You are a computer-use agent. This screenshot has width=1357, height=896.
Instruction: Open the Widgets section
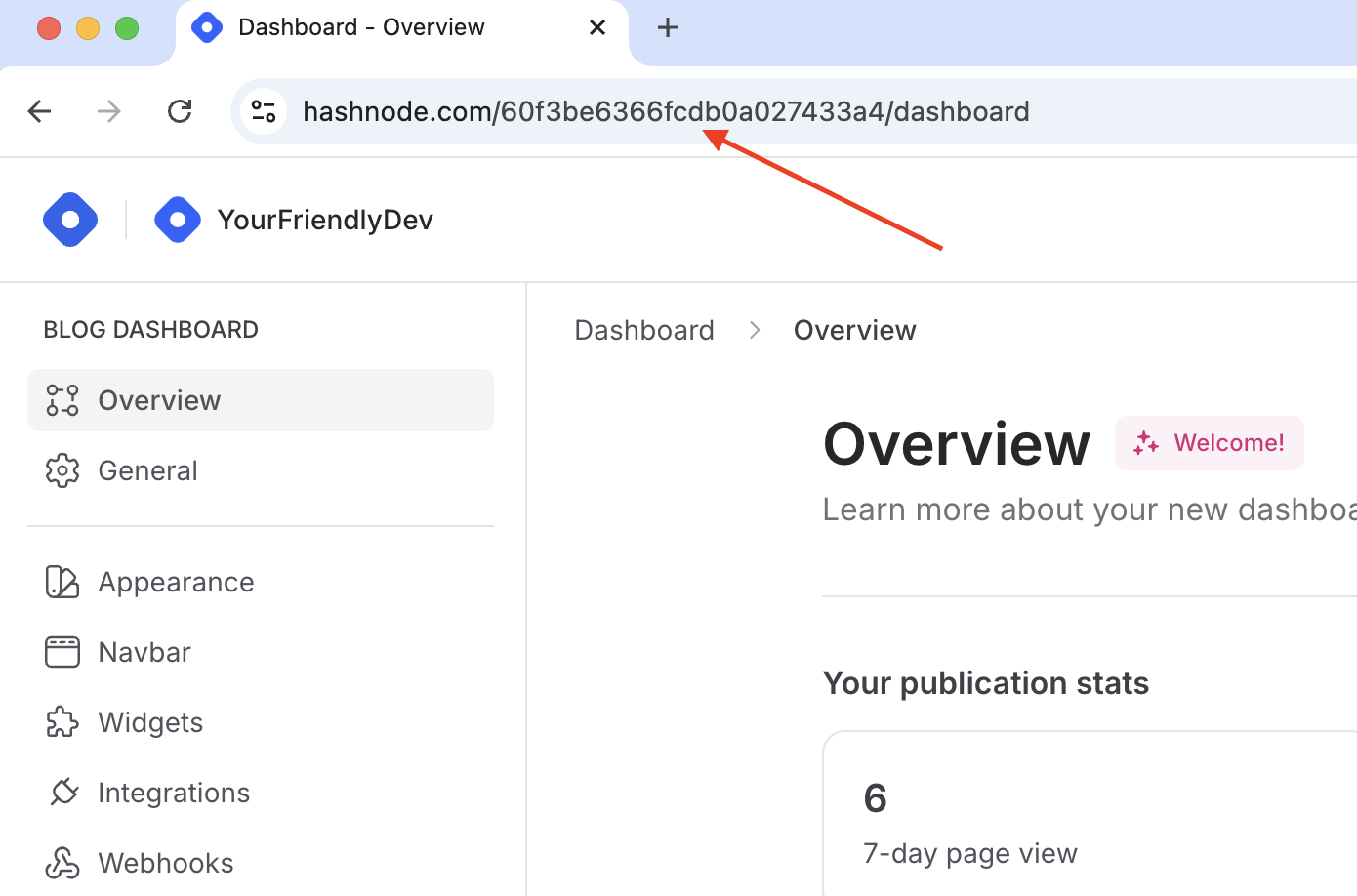(261, 722)
